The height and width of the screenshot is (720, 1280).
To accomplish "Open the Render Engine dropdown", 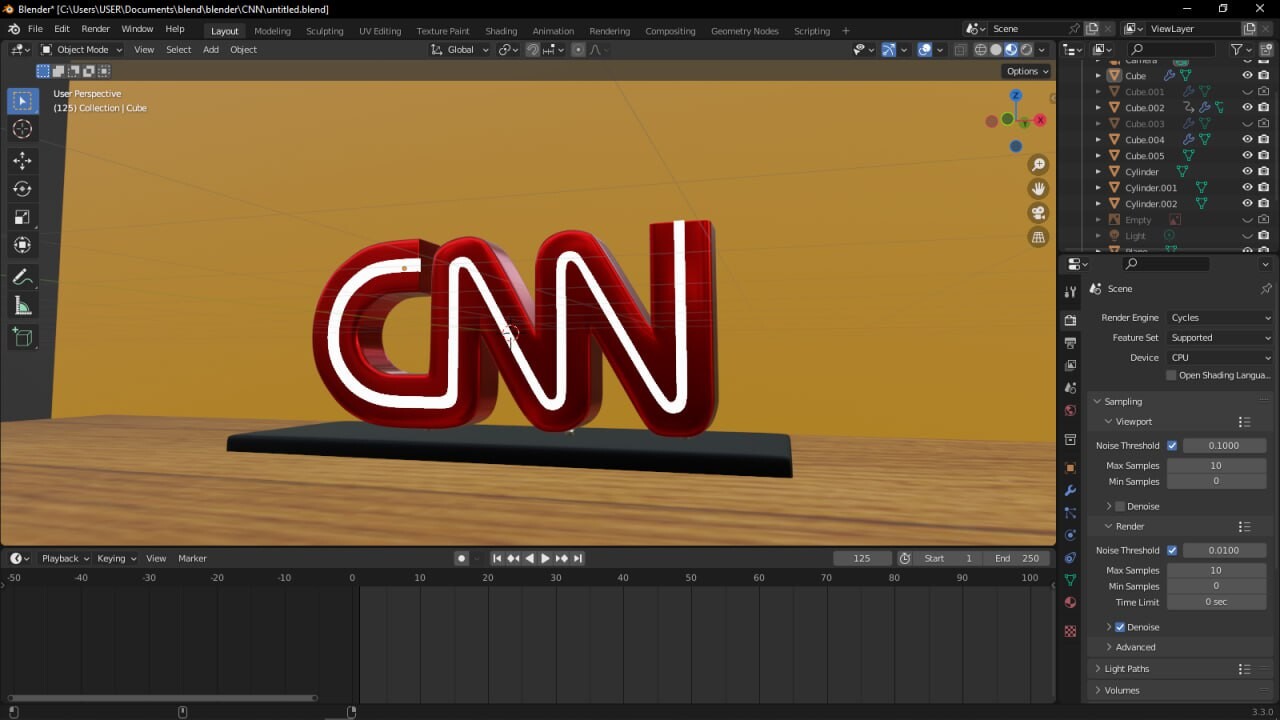I will tap(1219, 317).
